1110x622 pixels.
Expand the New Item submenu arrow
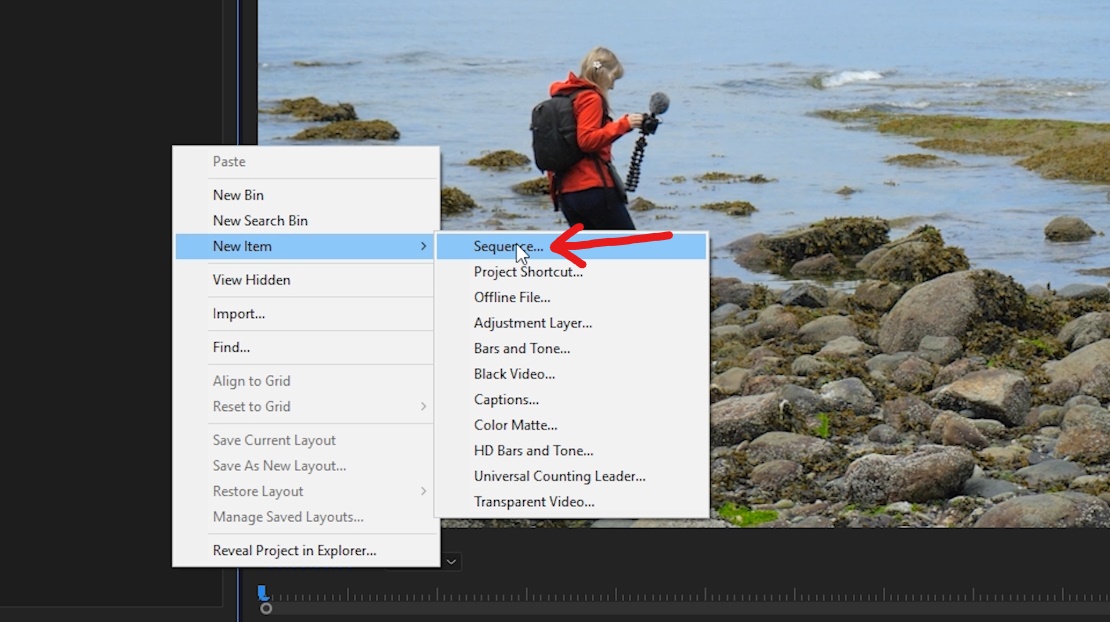coord(423,246)
